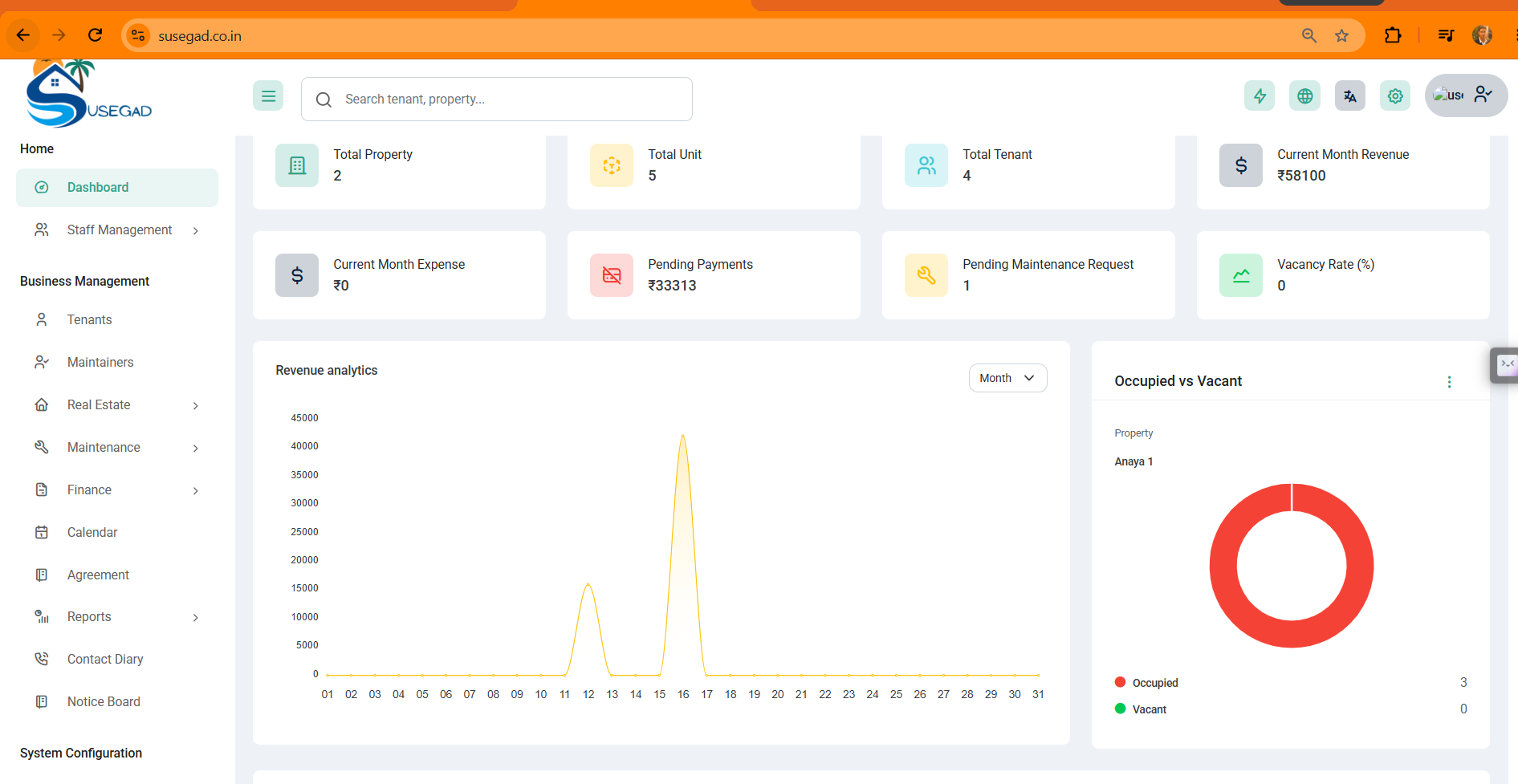This screenshot has width=1518, height=784.
Task: Expand Finance submenu chevron
Action: coord(196,490)
